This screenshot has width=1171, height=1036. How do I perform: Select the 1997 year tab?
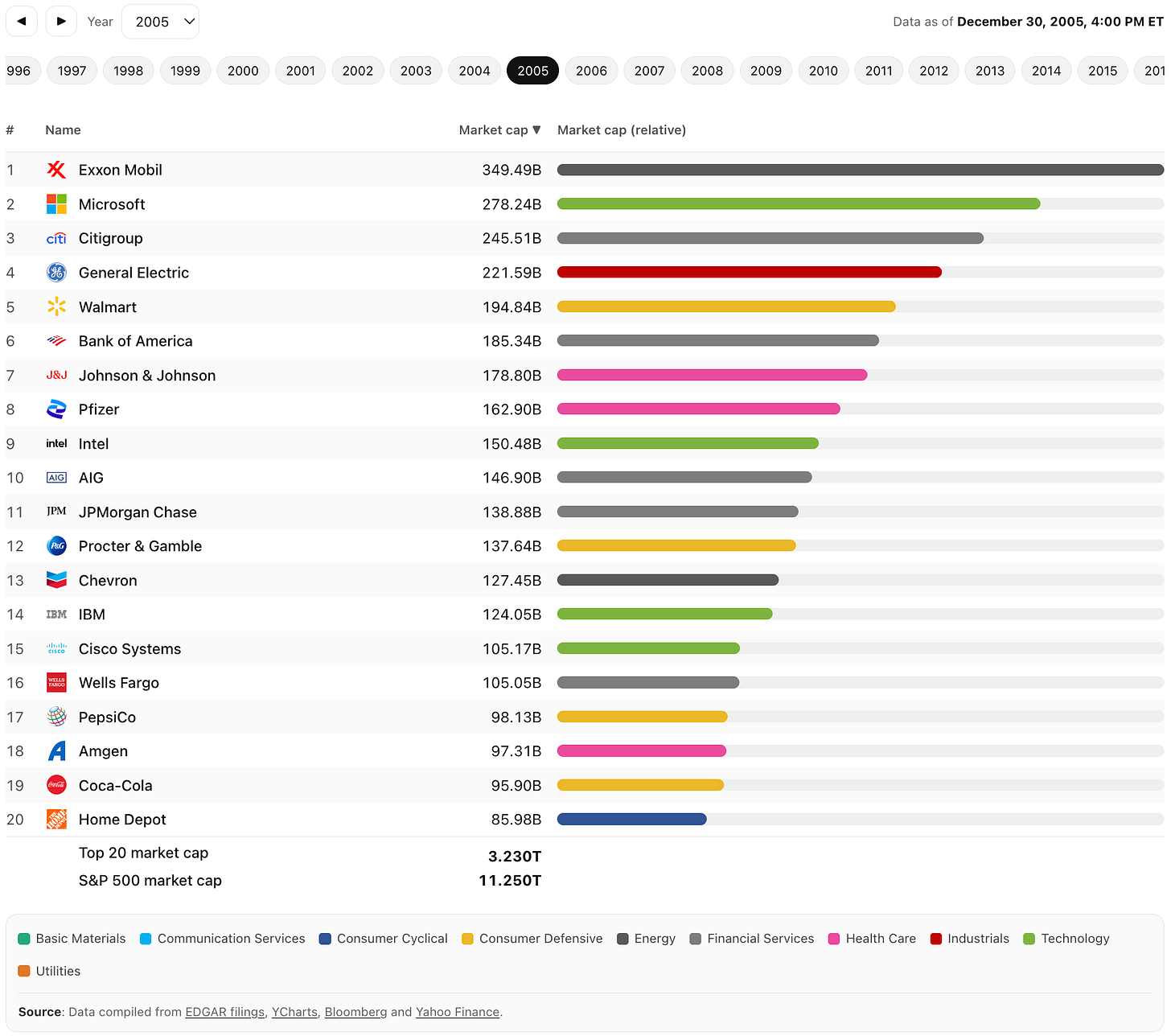pyautogui.click(x=72, y=71)
